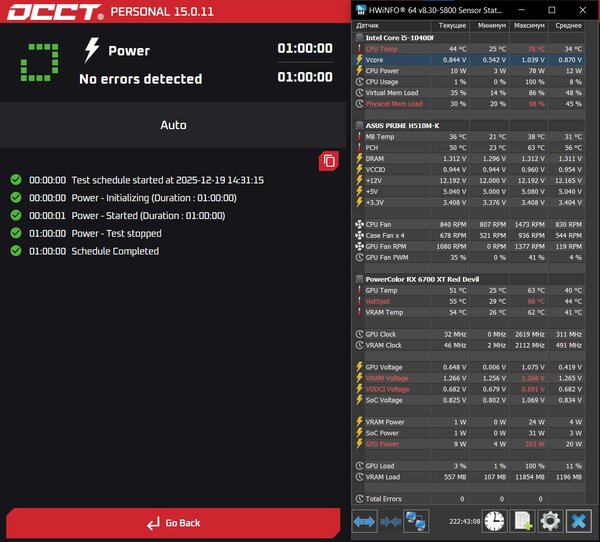Viewport: 600px width, 542px height.
Task: Click the Power lightning bolt icon in OCCT
Action: click(x=91, y=50)
